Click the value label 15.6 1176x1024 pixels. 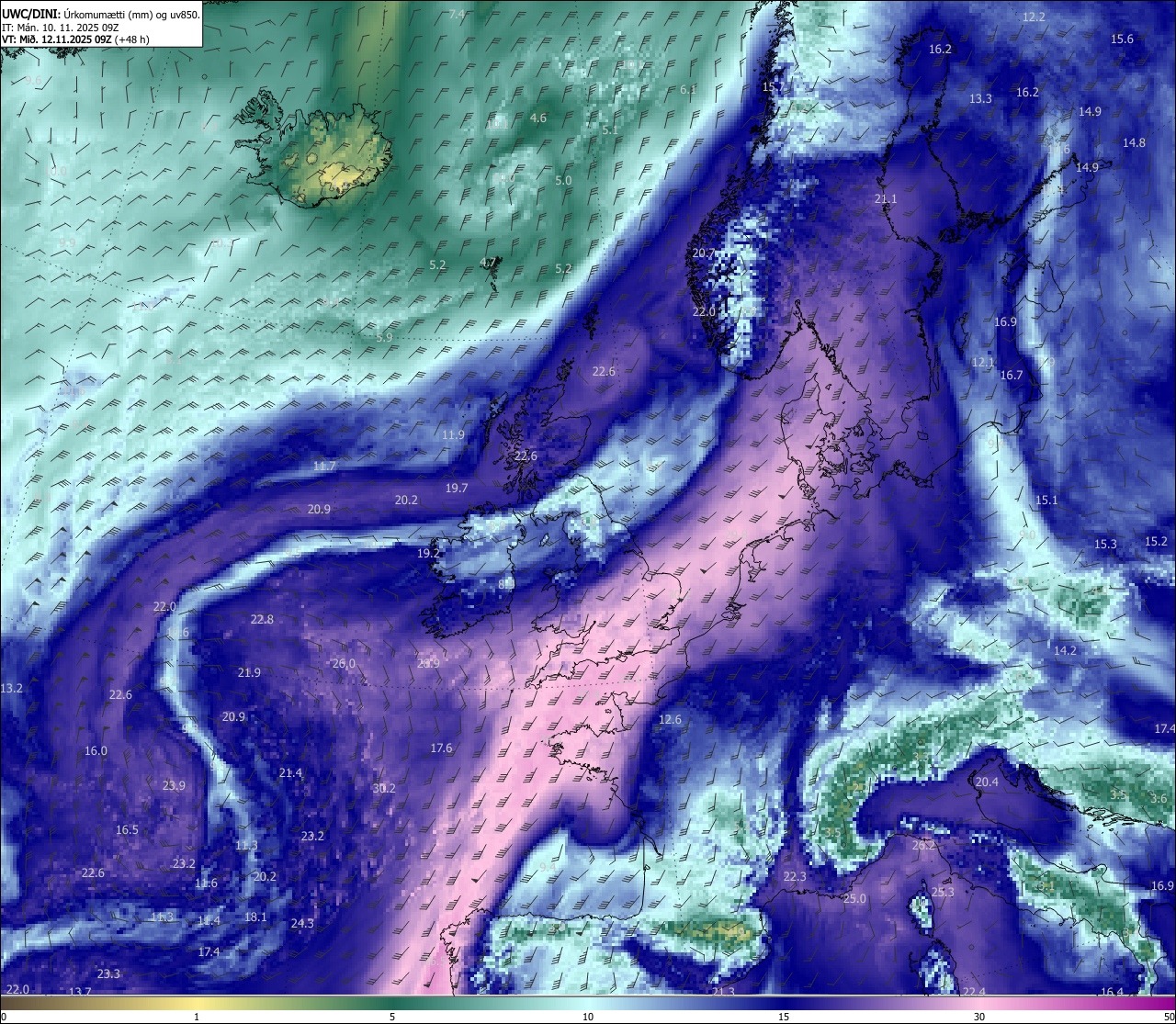pos(1122,39)
